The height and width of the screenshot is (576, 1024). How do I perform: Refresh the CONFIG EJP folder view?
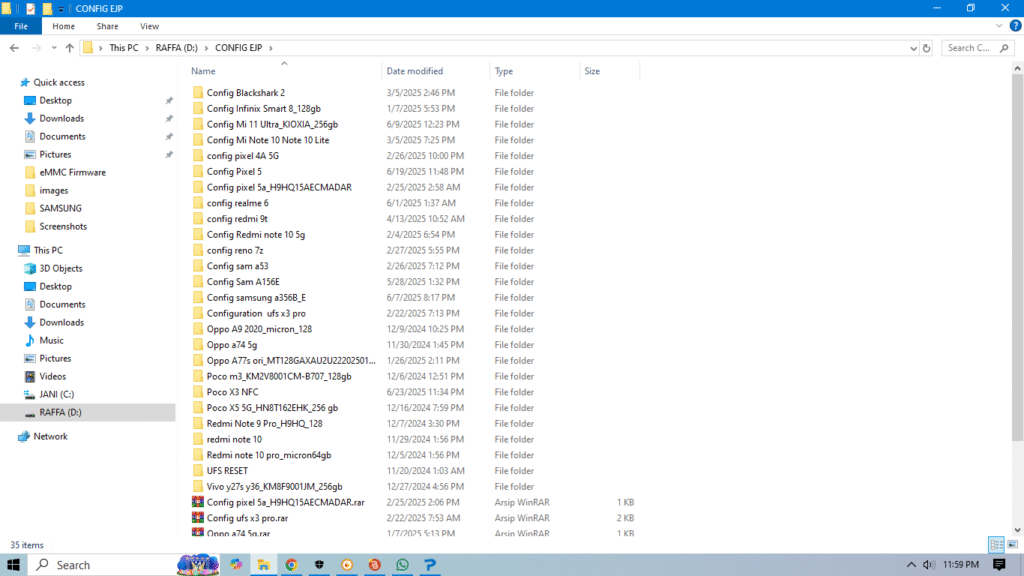[926, 48]
